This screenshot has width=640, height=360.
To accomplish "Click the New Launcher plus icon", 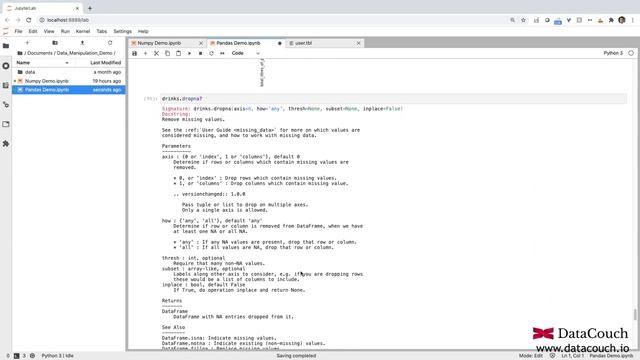I will click(27, 43).
